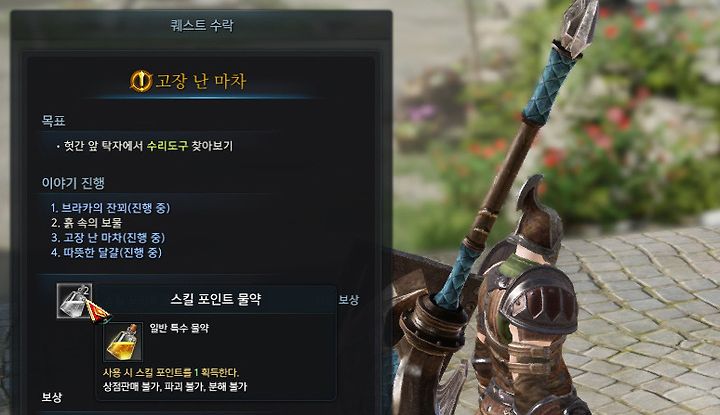Select story step 고장 난 마차(진행 중)
Viewport: 720px width, 415px height.
[x=108, y=238]
